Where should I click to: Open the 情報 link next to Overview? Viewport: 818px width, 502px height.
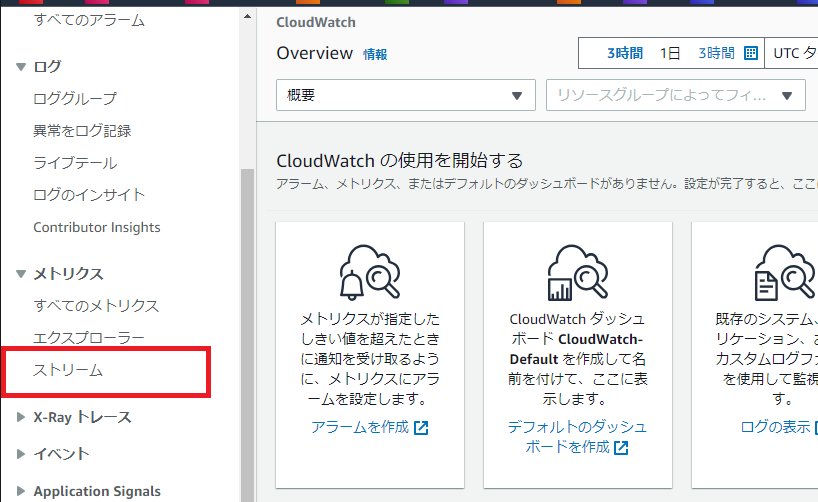tap(375, 54)
